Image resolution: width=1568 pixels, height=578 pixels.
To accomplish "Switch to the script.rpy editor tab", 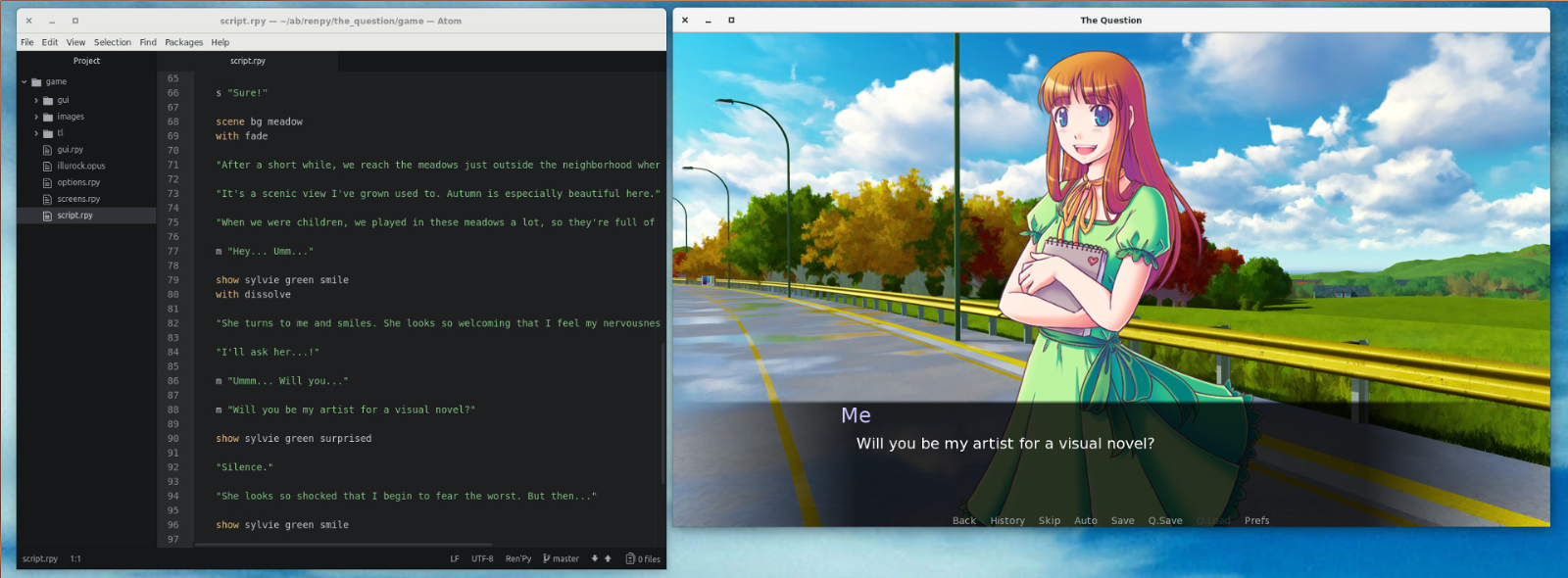I will 248,61.
